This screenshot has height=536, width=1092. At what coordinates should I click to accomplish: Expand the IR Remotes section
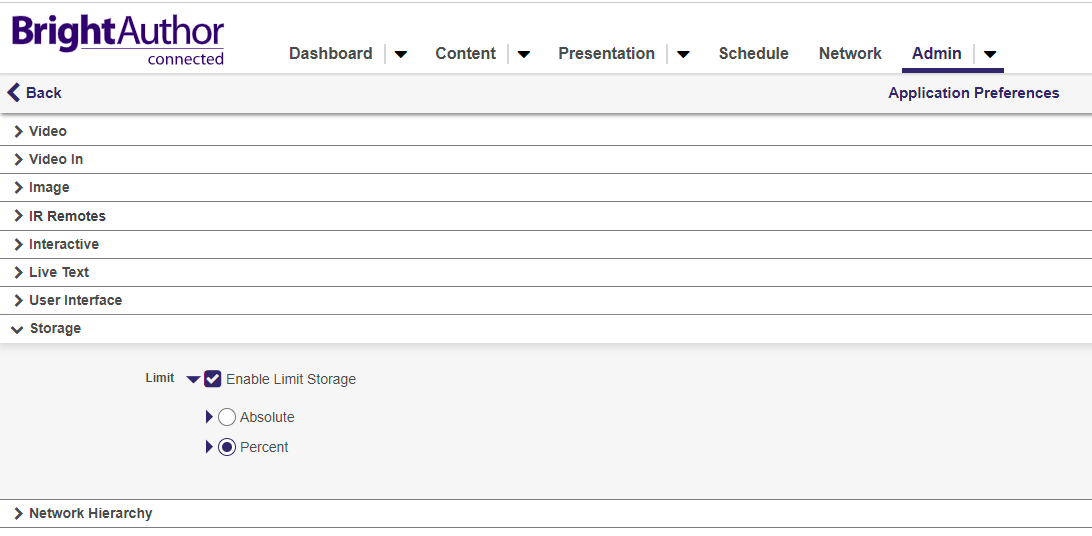tap(66, 216)
